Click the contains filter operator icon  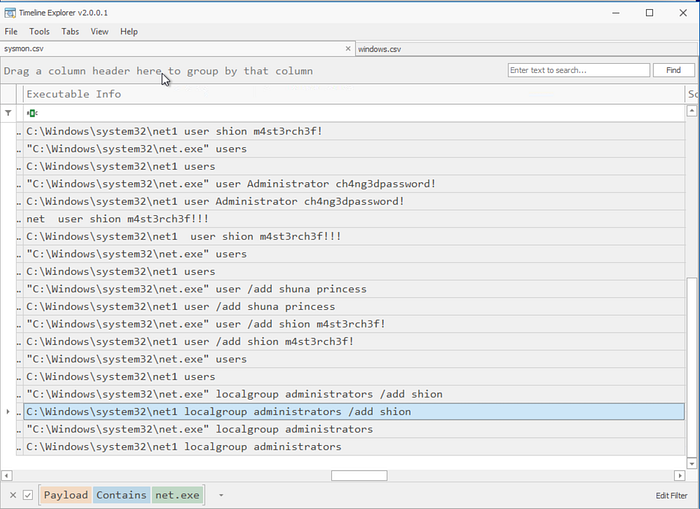(x=32, y=113)
